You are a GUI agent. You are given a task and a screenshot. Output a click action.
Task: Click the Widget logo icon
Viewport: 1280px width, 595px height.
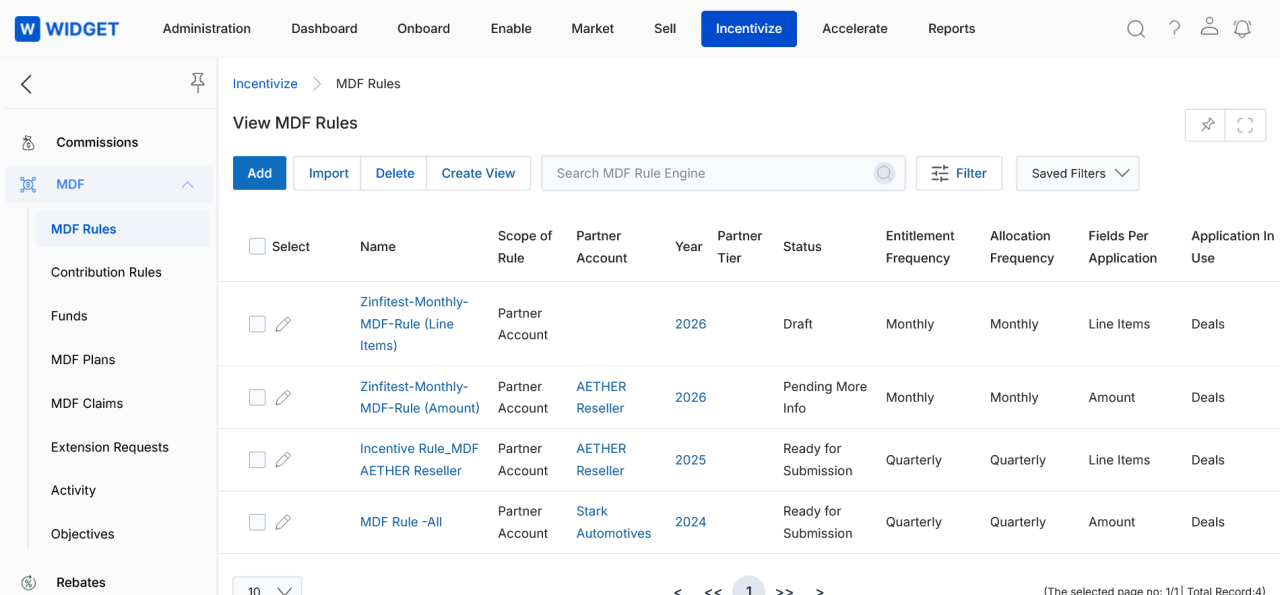pyautogui.click(x=28, y=29)
